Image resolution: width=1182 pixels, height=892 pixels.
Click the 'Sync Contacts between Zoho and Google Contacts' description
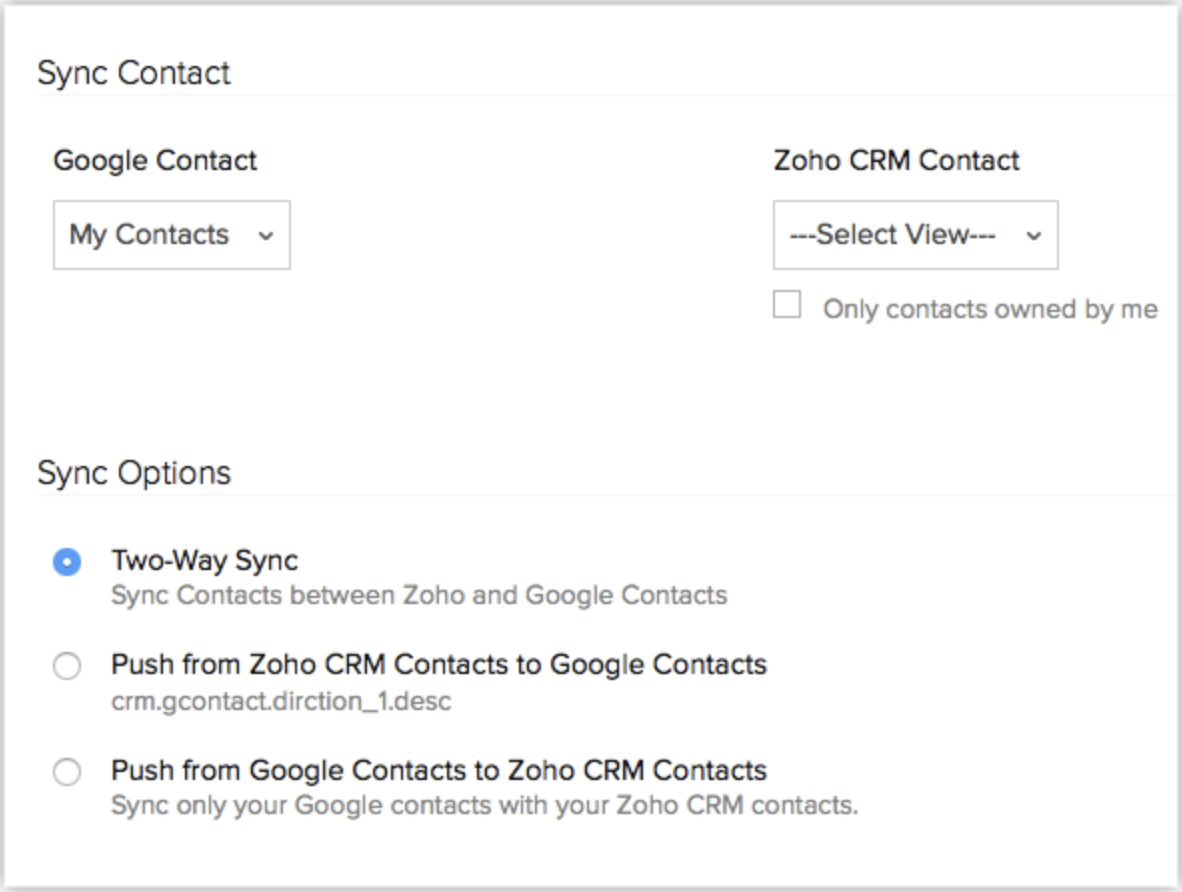pos(418,596)
